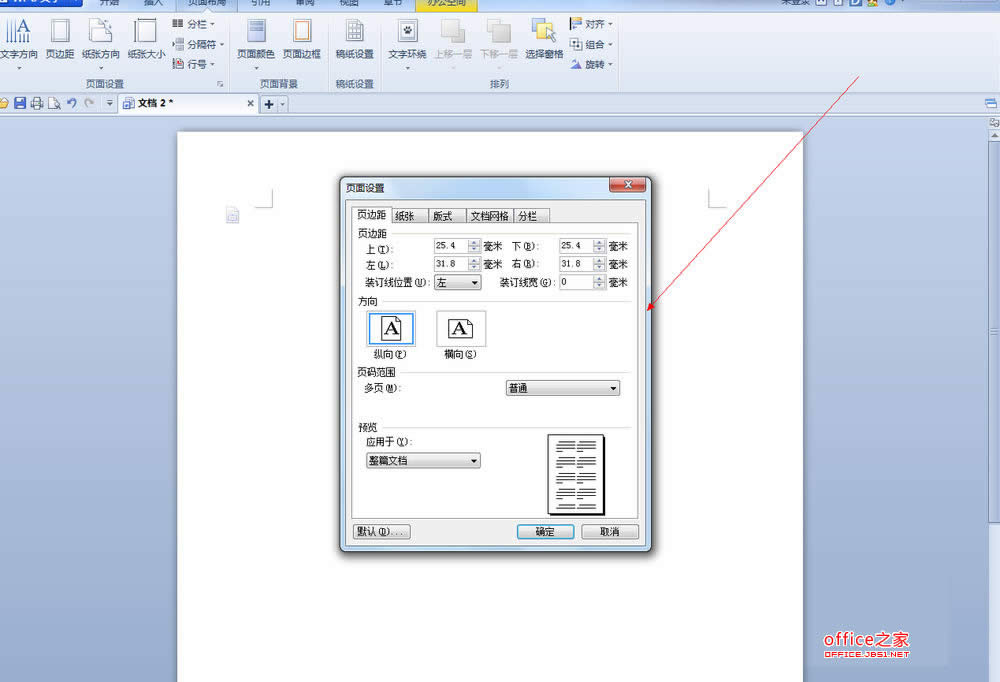Open the quick access toolbar customize arrow
This screenshot has height=682, width=1000.
[x=109, y=103]
